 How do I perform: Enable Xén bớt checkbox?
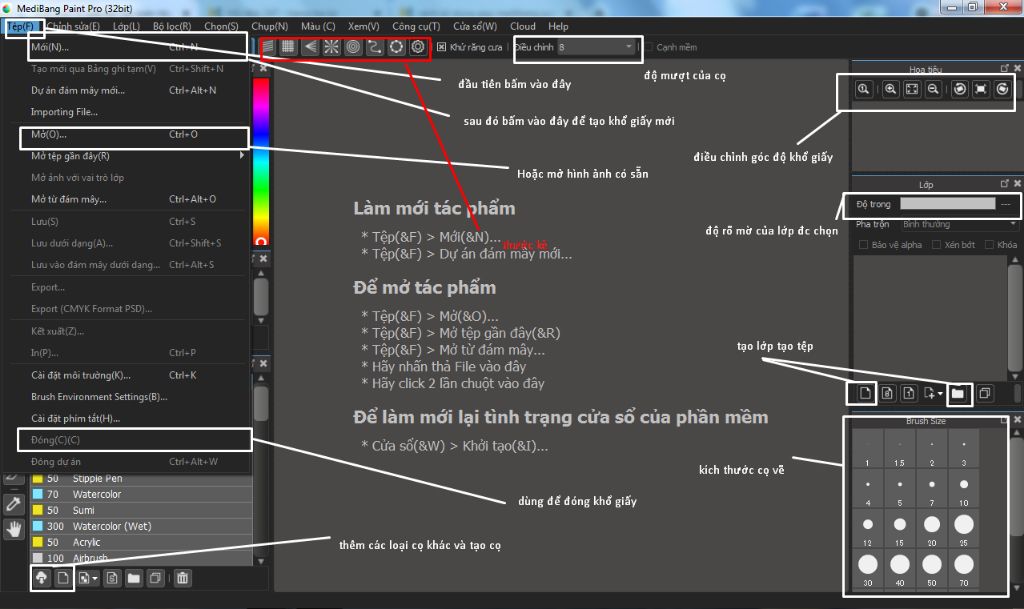[x=936, y=245]
